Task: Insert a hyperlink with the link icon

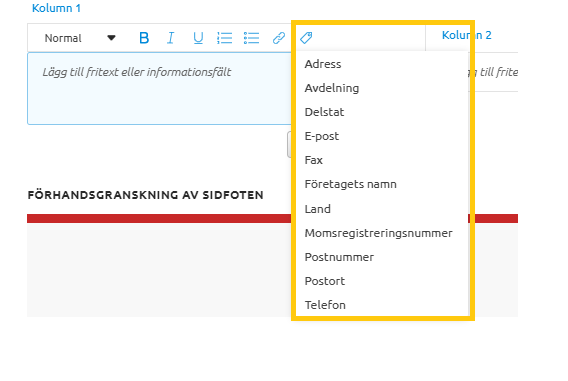Action: (x=279, y=38)
